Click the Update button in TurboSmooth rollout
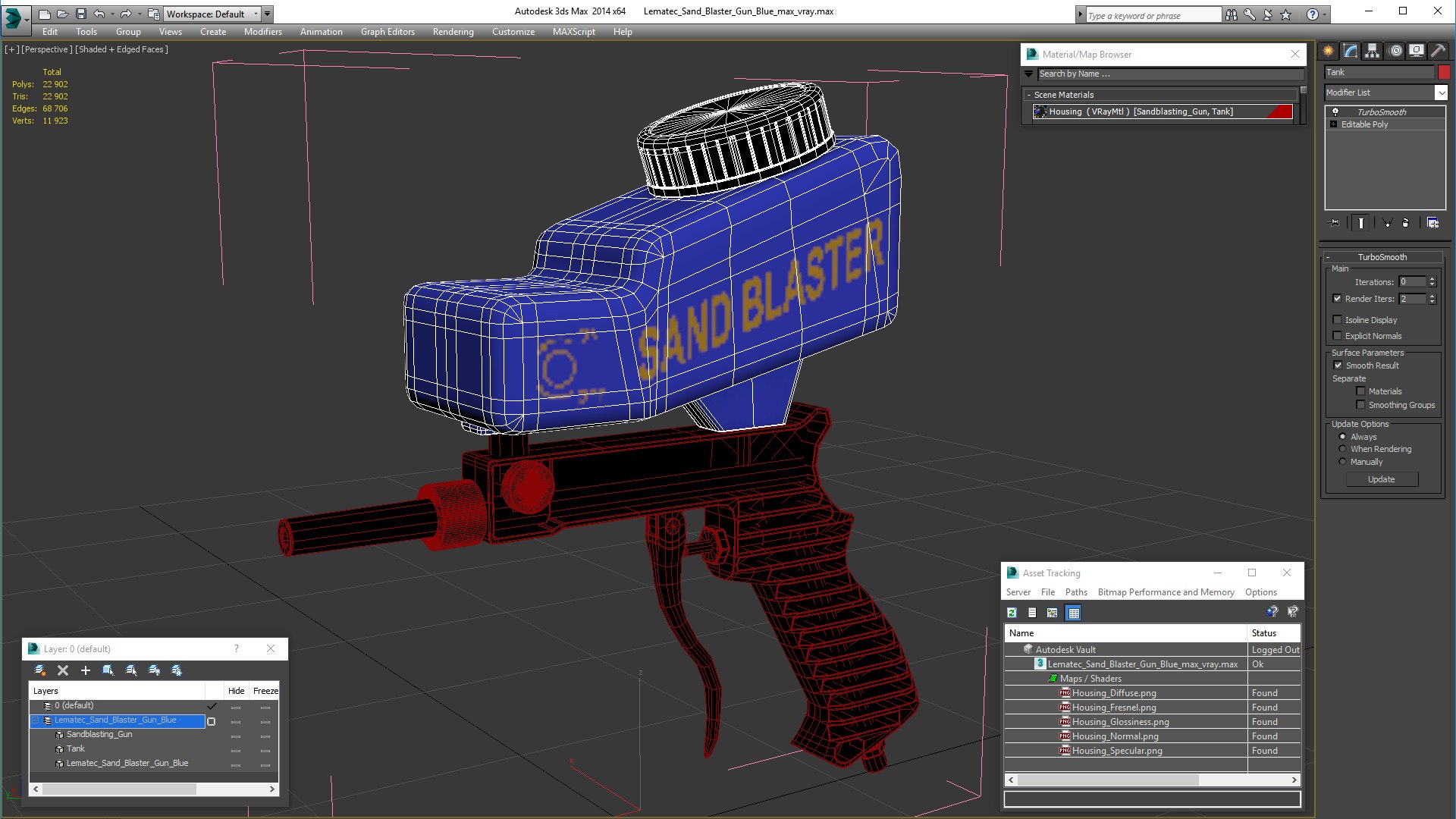This screenshot has width=1456, height=819. [x=1381, y=479]
